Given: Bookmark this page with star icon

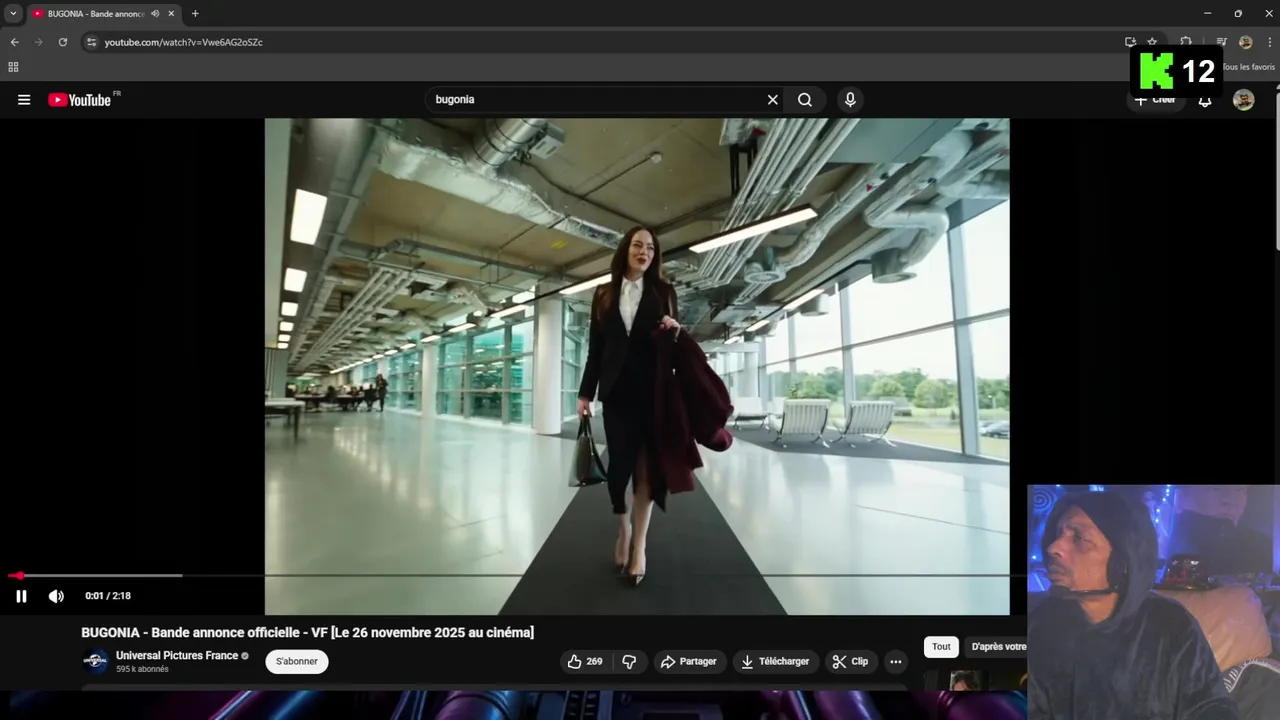Looking at the screenshot, I should (1152, 42).
